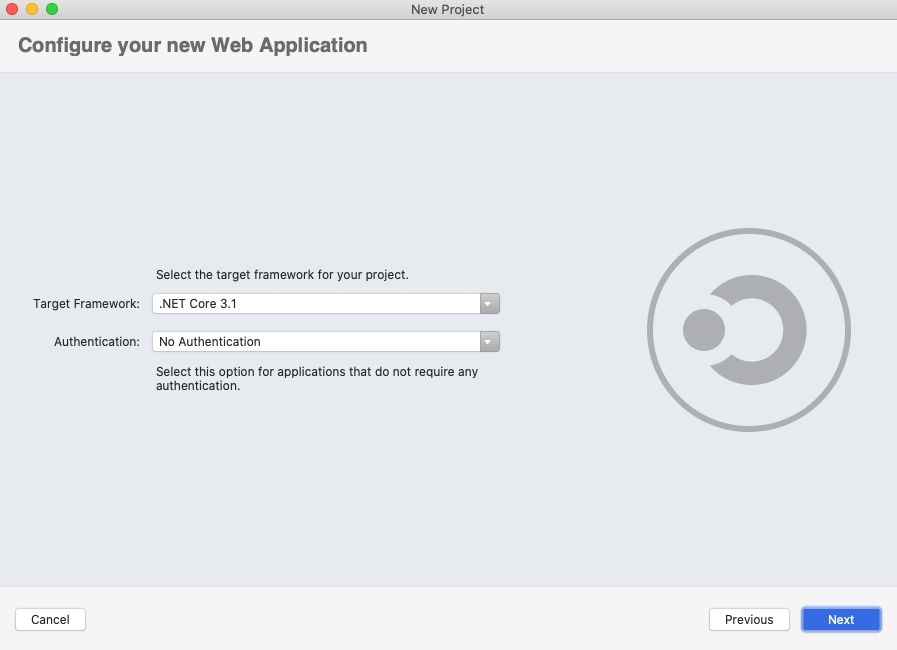Viewport: 897px width, 650px height.
Task: Click the New Project title bar text
Action: (447, 9)
